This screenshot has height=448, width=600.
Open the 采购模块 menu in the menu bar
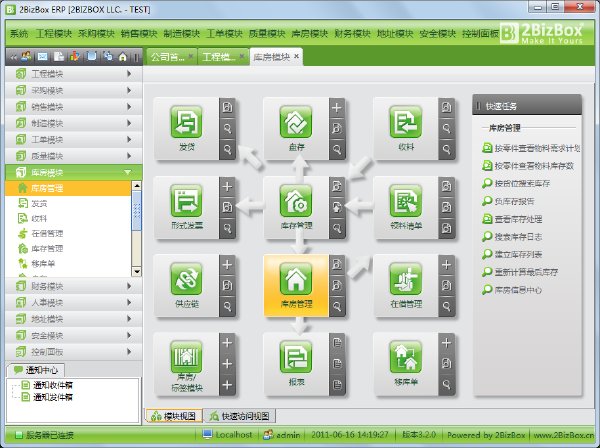(x=96, y=34)
